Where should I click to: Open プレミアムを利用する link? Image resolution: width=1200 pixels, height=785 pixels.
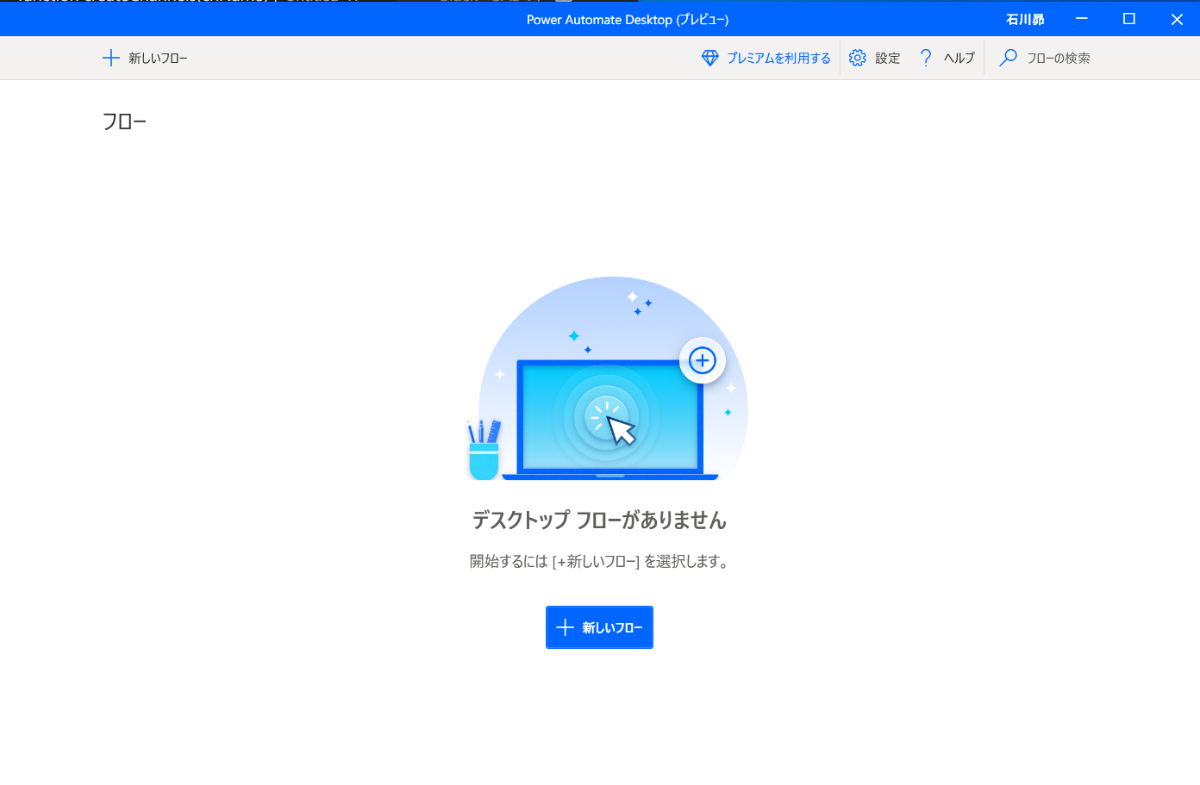[x=766, y=58]
